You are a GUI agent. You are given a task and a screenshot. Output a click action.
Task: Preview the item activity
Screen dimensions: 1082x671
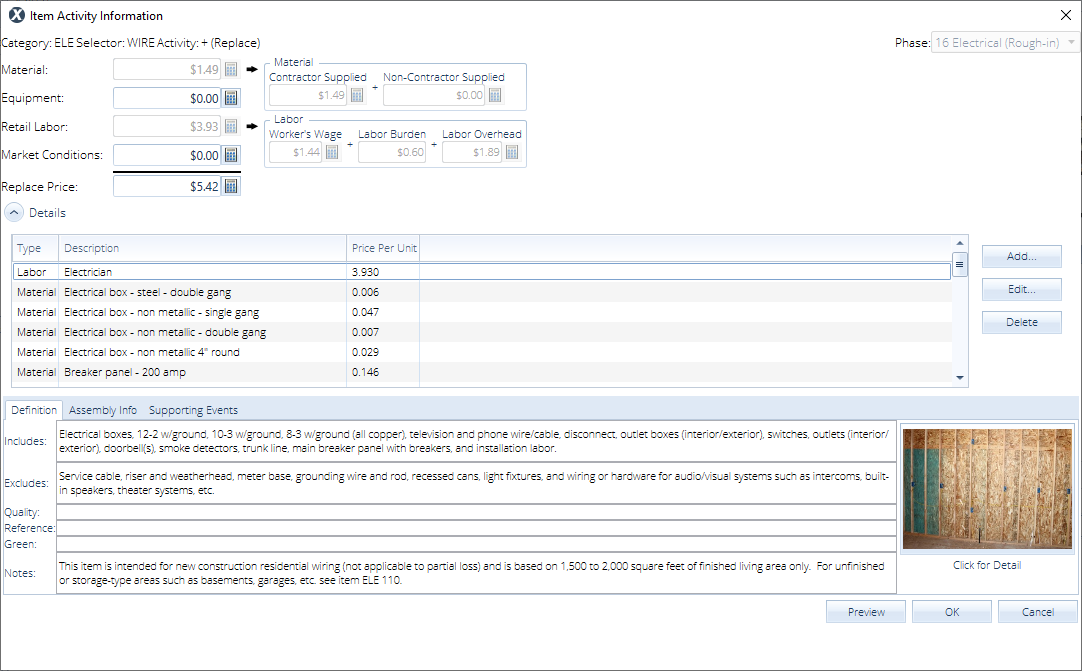click(x=865, y=611)
